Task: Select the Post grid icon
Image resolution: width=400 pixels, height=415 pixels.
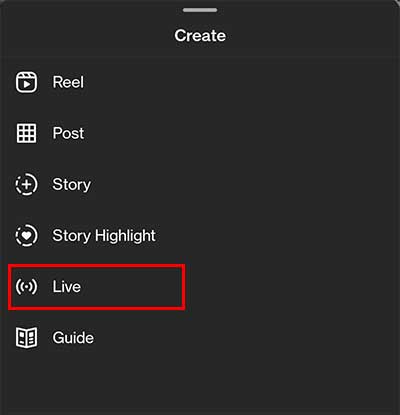Action: (x=26, y=133)
